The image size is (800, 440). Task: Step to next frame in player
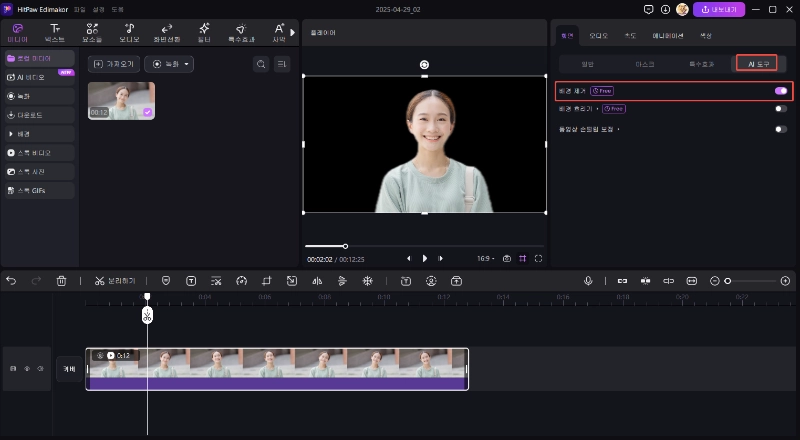(x=440, y=259)
